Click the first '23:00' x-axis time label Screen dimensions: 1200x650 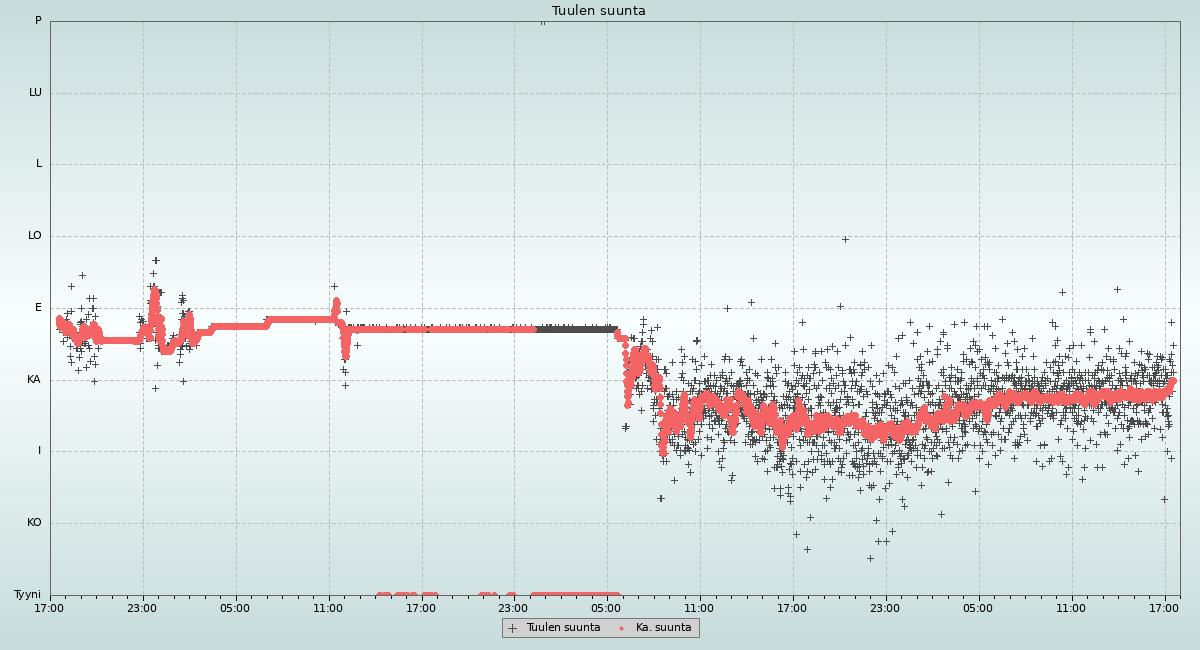pos(143,607)
